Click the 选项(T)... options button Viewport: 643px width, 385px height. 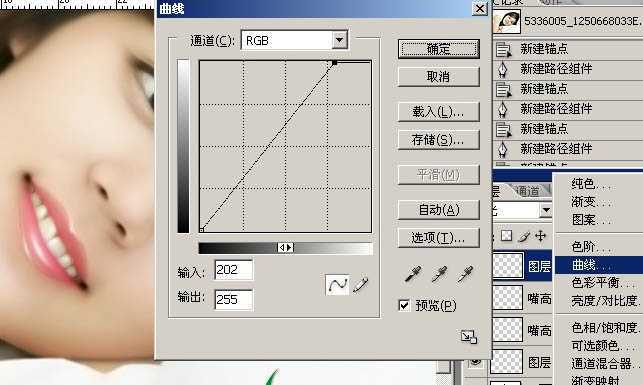pos(438,237)
